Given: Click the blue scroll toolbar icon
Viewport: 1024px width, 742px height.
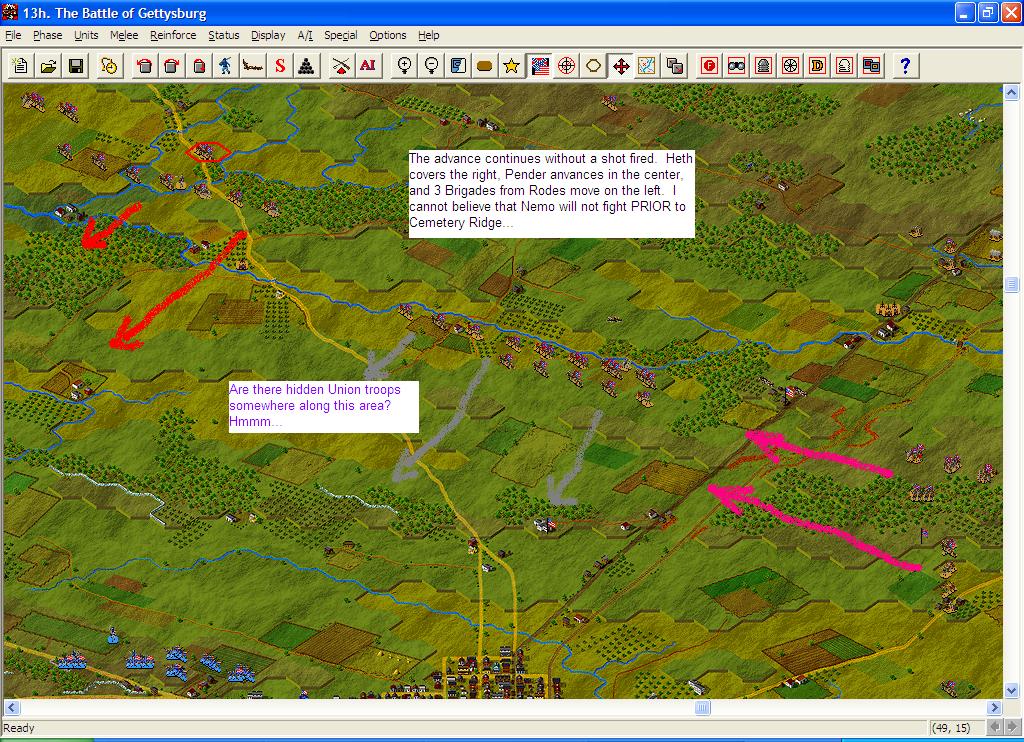Looking at the screenshot, I should tap(458, 65).
